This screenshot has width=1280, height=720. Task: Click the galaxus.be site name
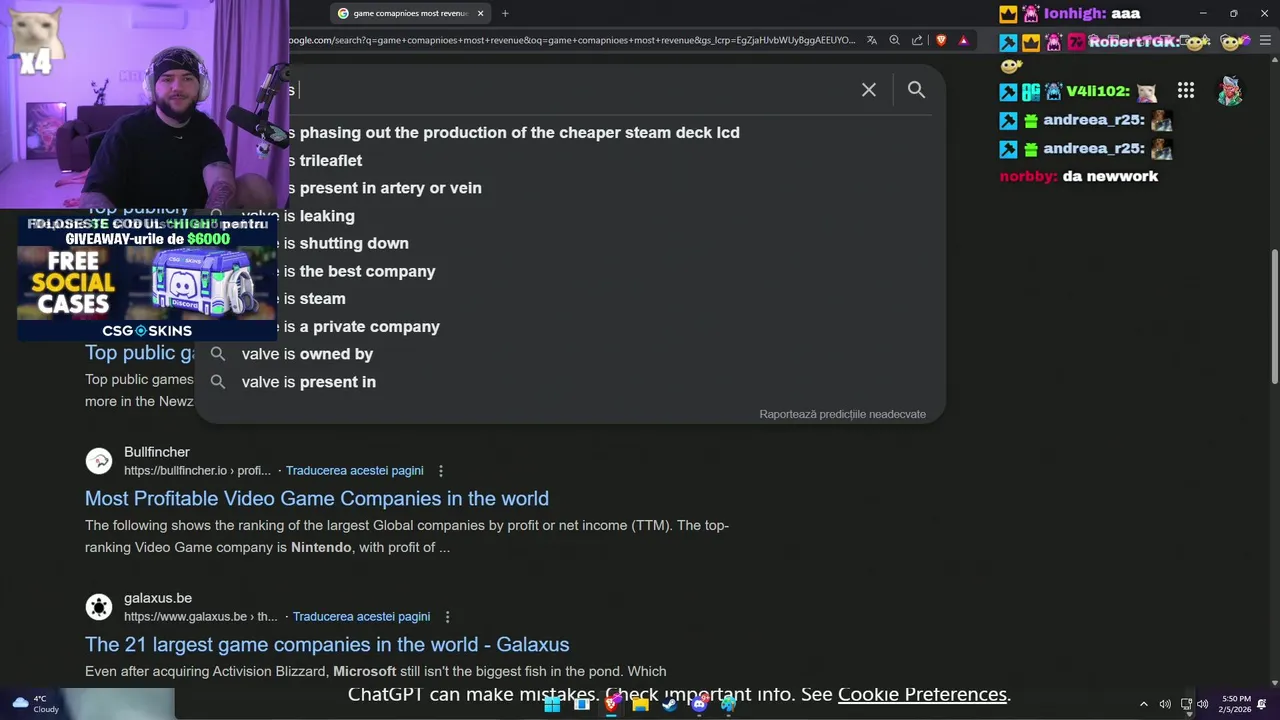click(x=158, y=598)
